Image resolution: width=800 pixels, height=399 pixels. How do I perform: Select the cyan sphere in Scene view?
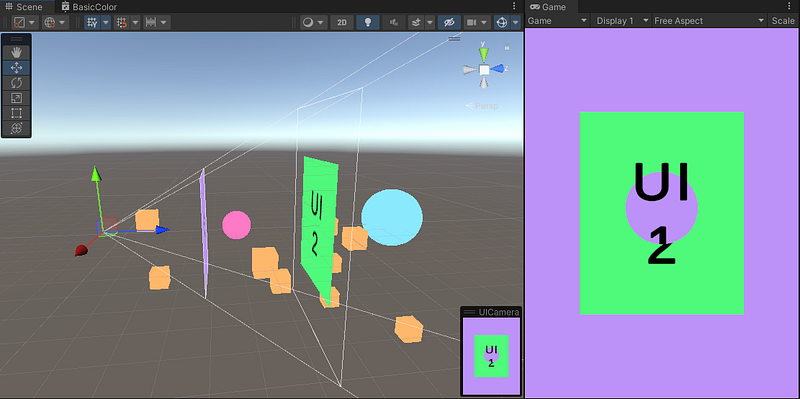click(x=392, y=217)
